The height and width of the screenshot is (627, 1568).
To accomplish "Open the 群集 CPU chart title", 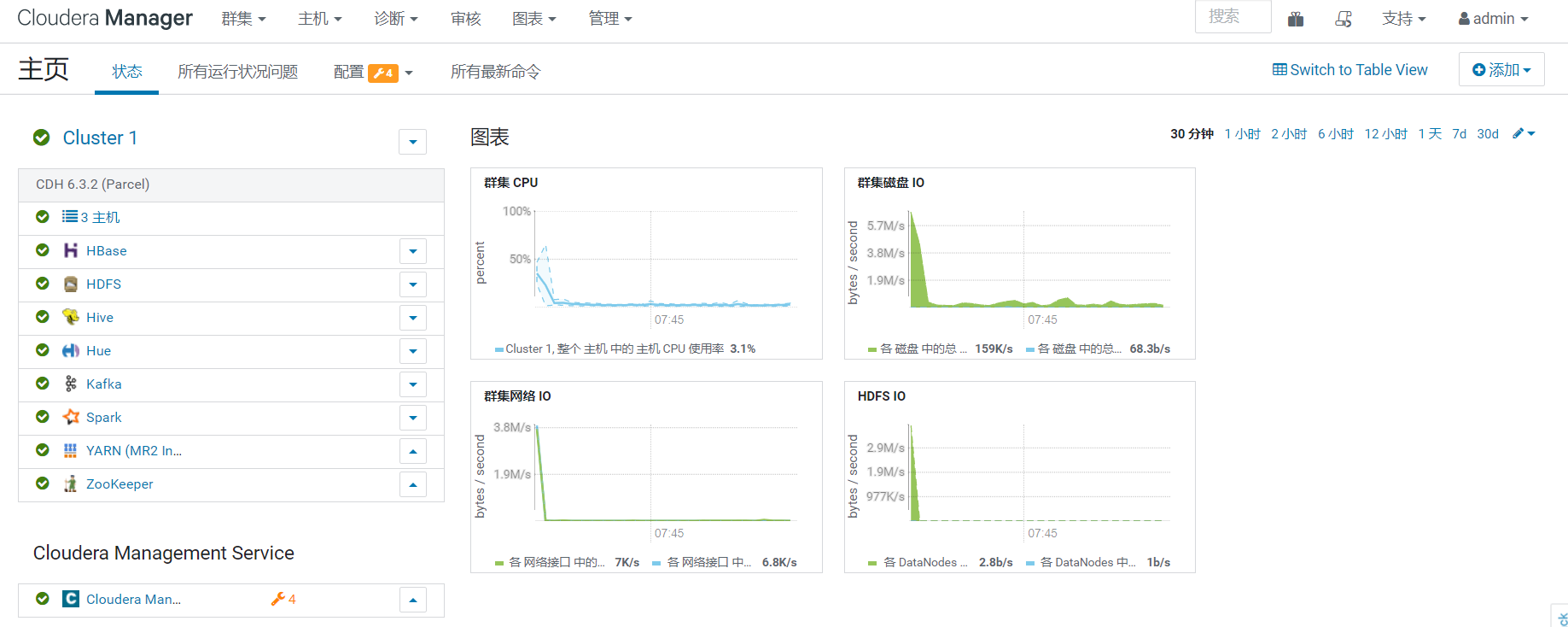I will pyautogui.click(x=511, y=183).
